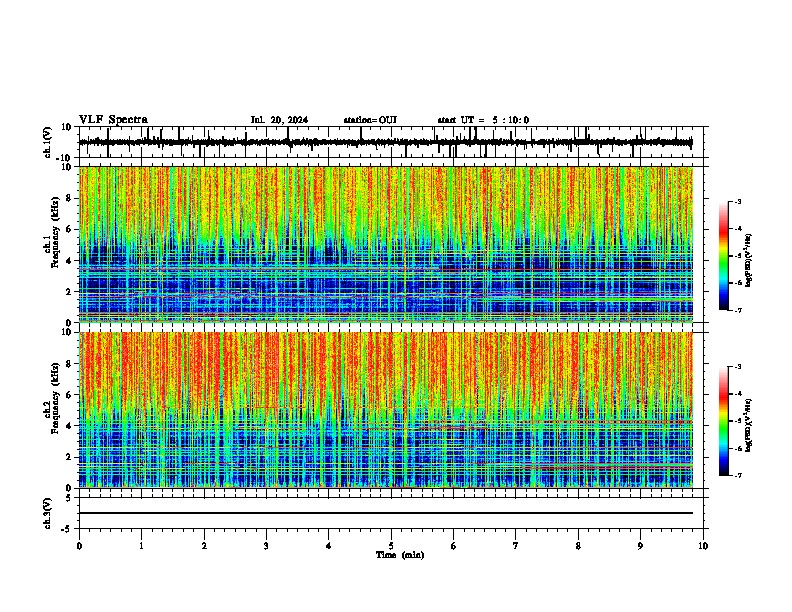Image resolution: width=792 pixels, height=612 pixels.
Task: Click the "station=OUI" header label
Action: (x=370, y=120)
